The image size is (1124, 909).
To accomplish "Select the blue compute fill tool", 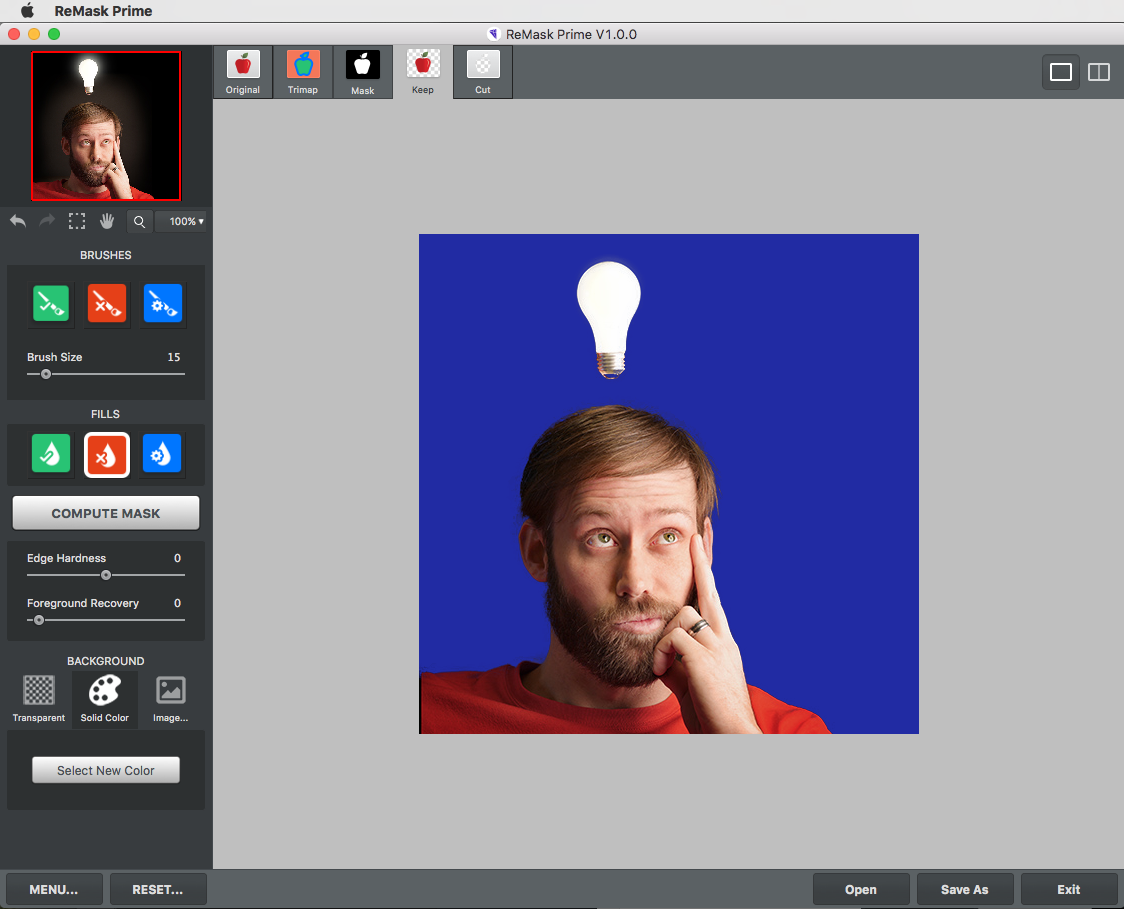I will (x=162, y=453).
